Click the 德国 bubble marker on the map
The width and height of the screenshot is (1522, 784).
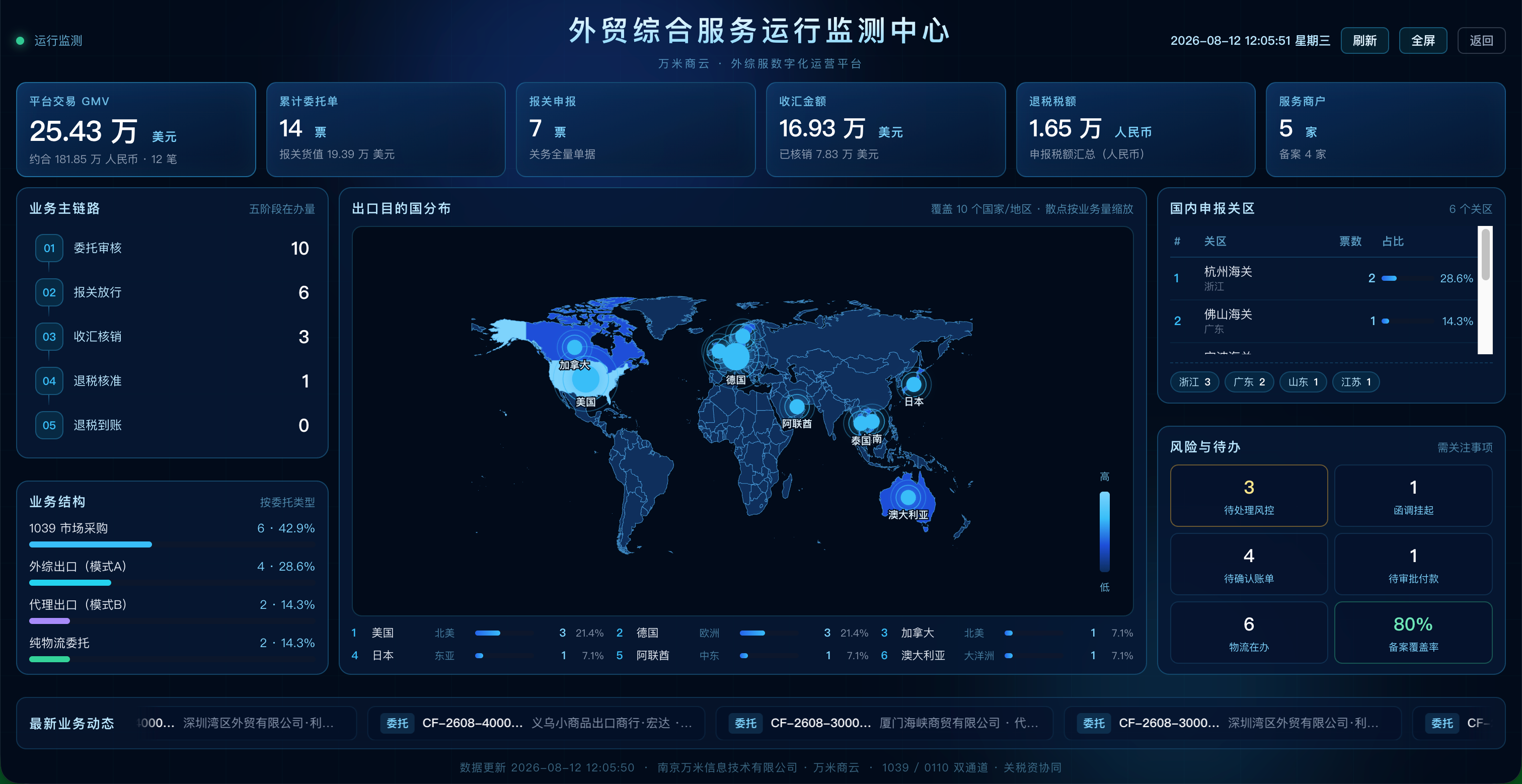[x=736, y=356]
